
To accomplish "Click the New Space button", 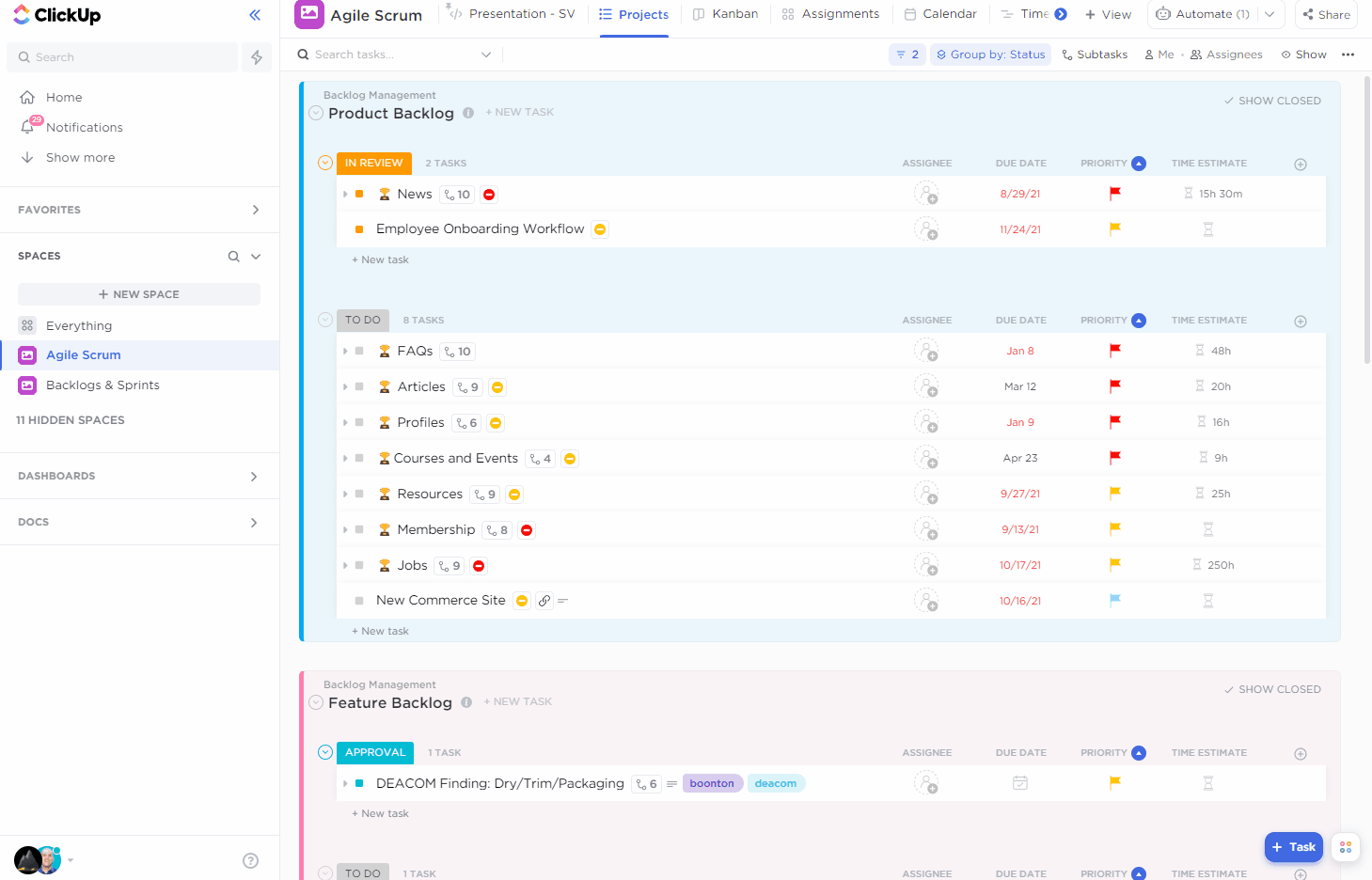I will tap(139, 294).
